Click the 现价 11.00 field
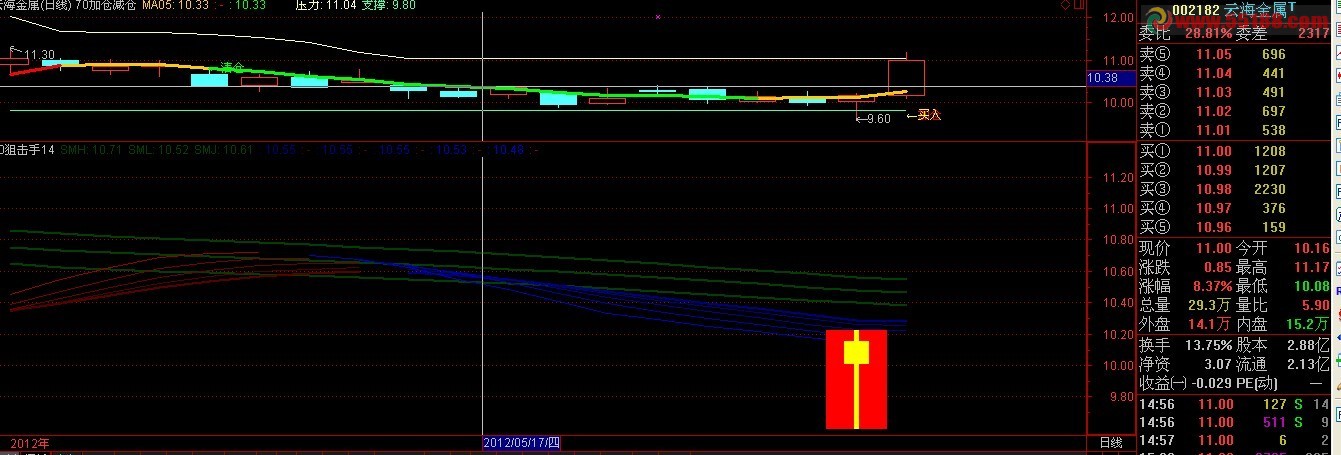This screenshot has height=455, width=1341. click(1185, 248)
